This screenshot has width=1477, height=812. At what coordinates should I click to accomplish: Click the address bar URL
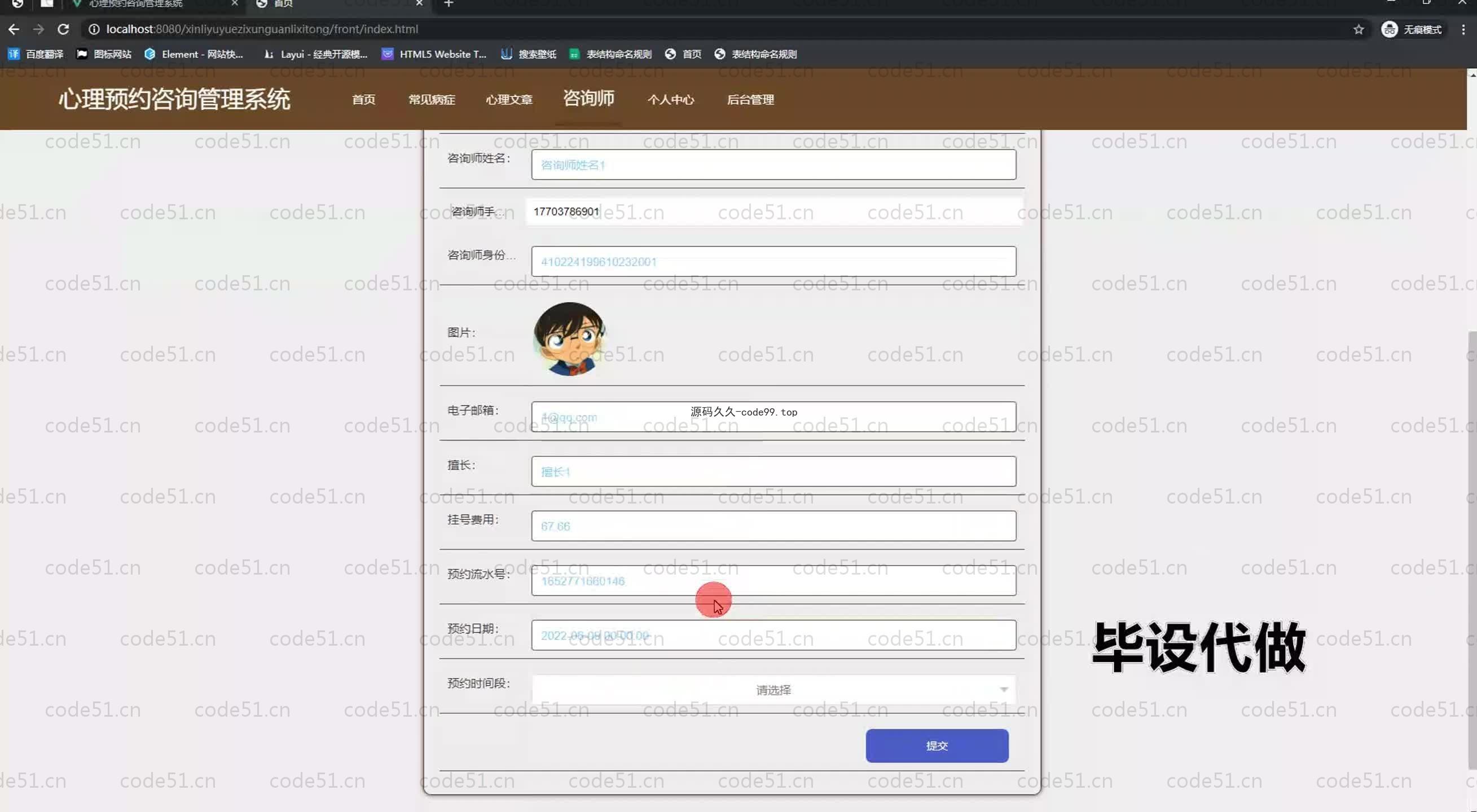point(262,29)
